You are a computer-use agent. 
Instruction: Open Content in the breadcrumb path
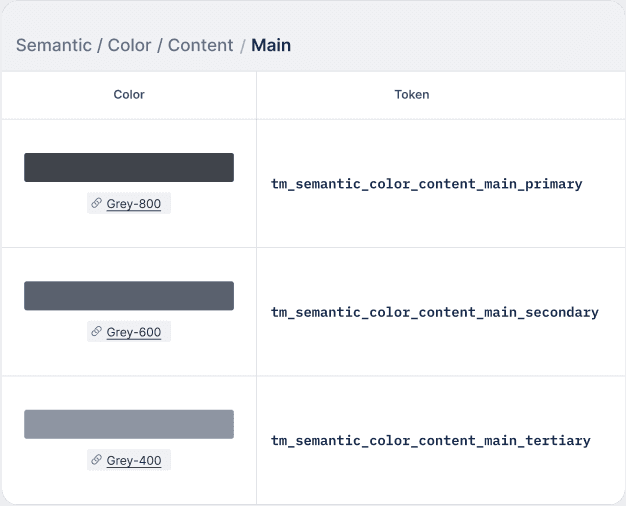(200, 45)
